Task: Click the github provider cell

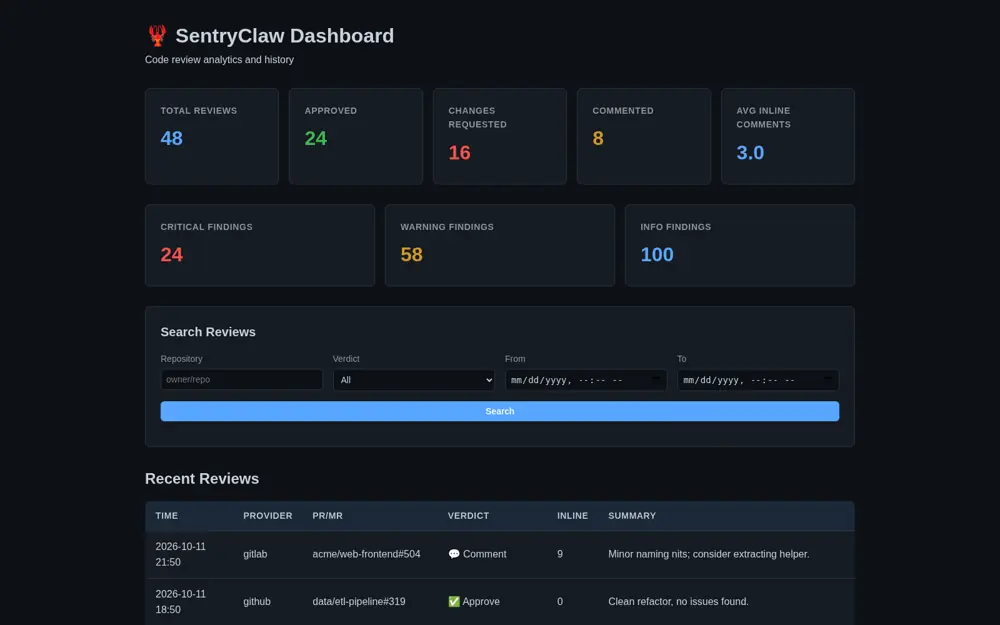Action: click(256, 601)
